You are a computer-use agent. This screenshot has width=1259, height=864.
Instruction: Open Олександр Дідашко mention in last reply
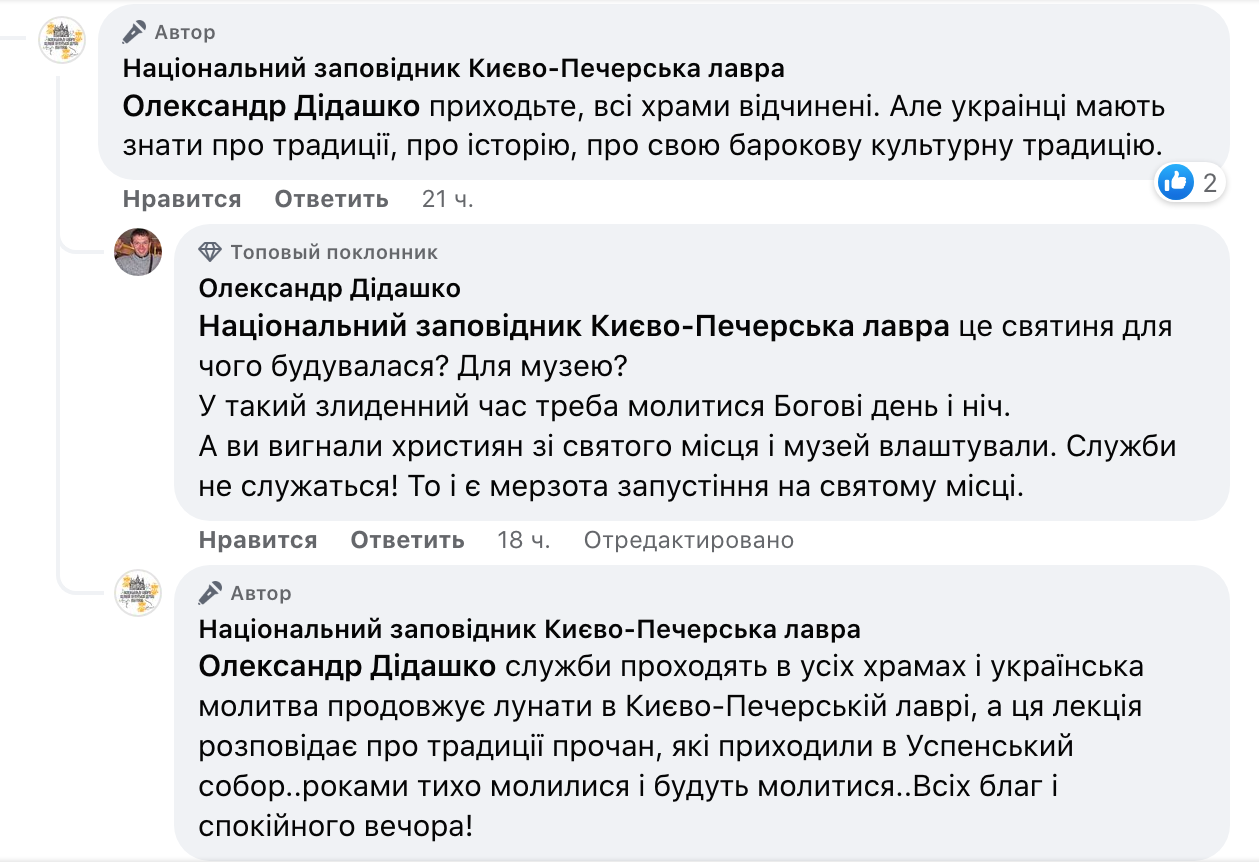(348, 667)
